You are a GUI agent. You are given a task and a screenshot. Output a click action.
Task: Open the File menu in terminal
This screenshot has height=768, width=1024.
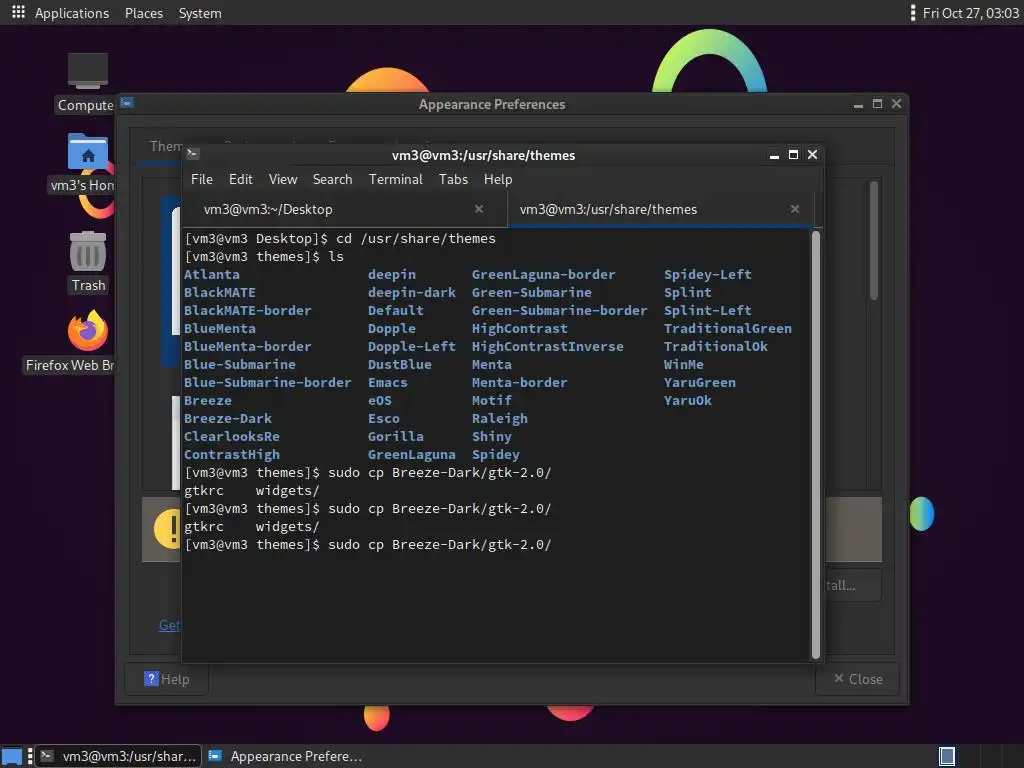coord(201,179)
